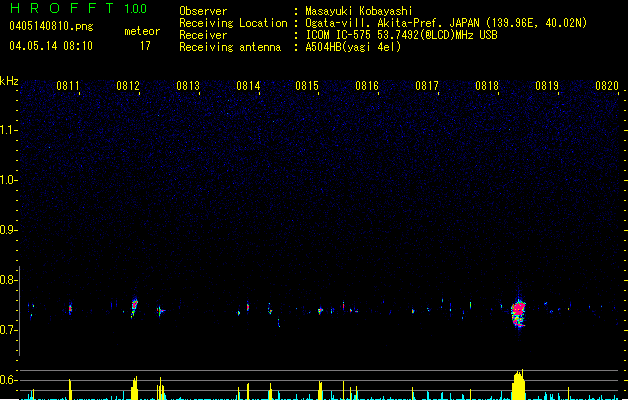Click the 'Receiver' field label
Viewport: 629px width, 400px height.
click(x=203, y=35)
